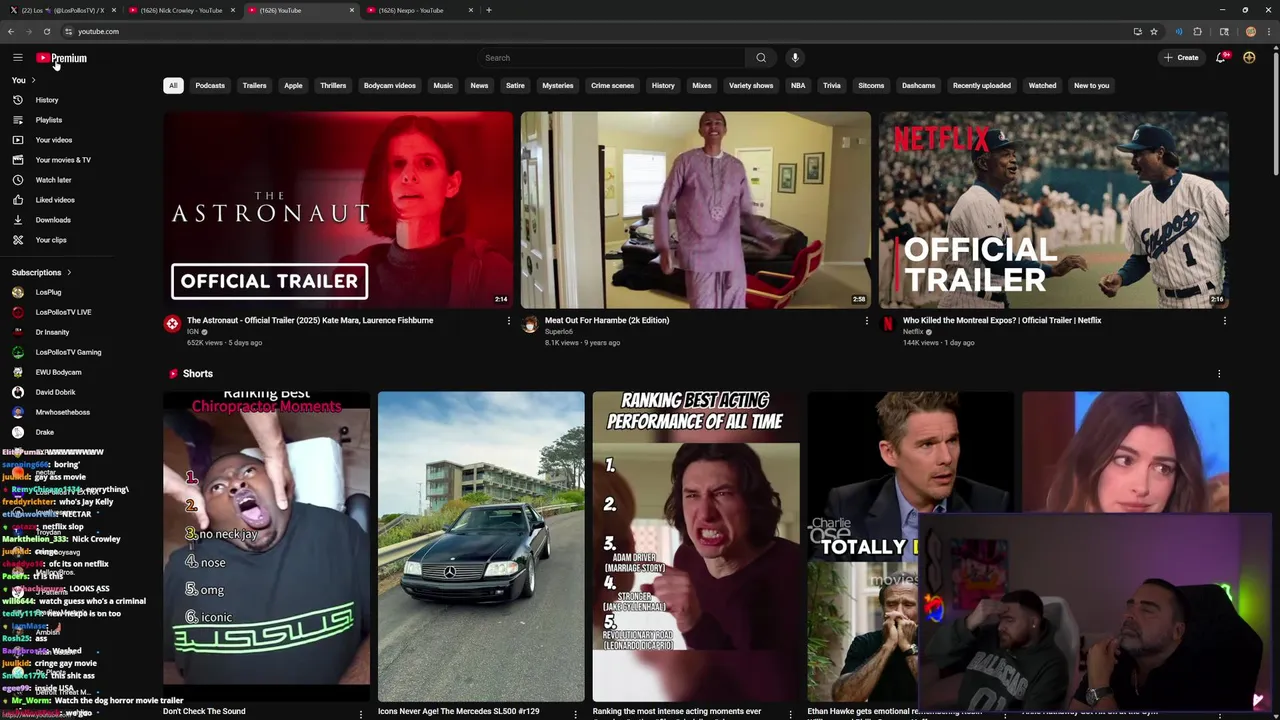Click the Create button
Screen dimensions: 1280x720
coord(1181,58)
